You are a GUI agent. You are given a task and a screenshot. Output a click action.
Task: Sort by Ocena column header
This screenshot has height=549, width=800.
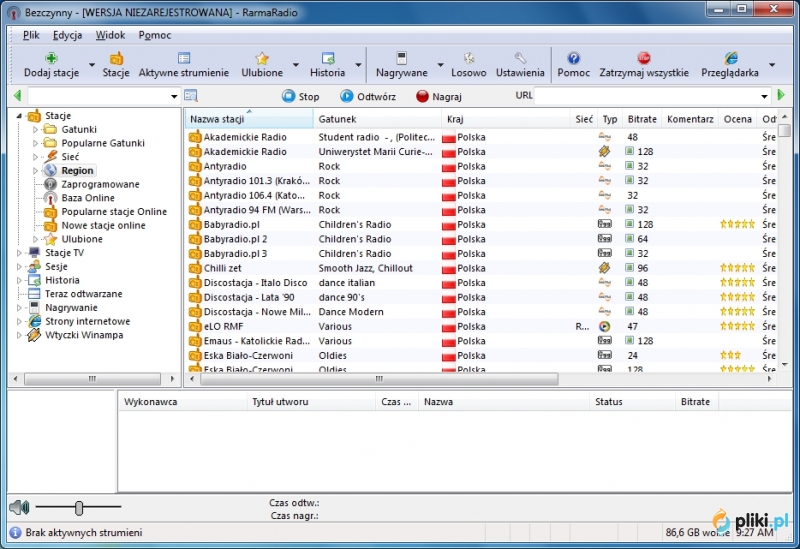point(737,119)
